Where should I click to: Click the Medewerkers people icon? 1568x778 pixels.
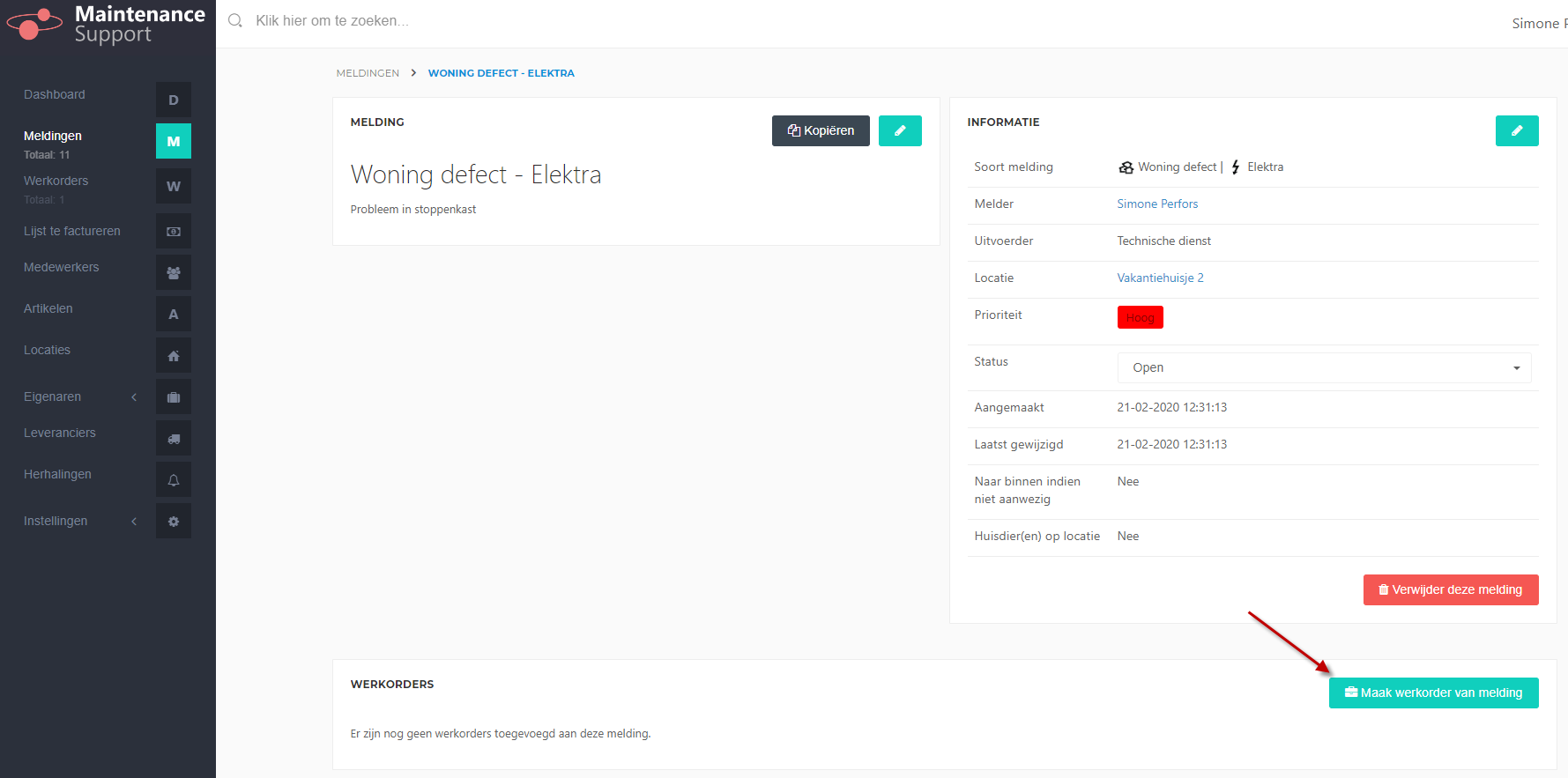(174, 272)
